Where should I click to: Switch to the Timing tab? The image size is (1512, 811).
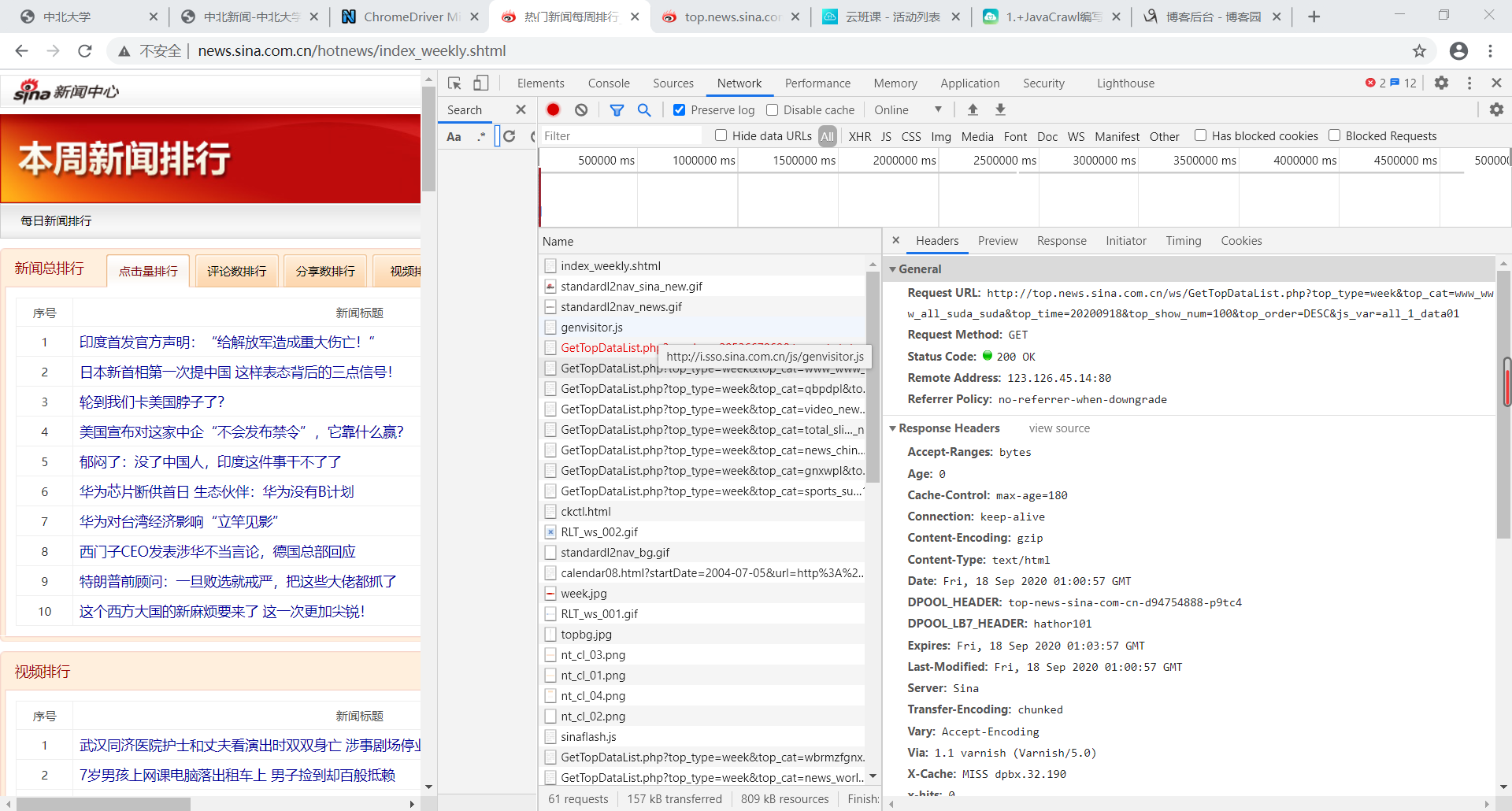[1184, 241]
